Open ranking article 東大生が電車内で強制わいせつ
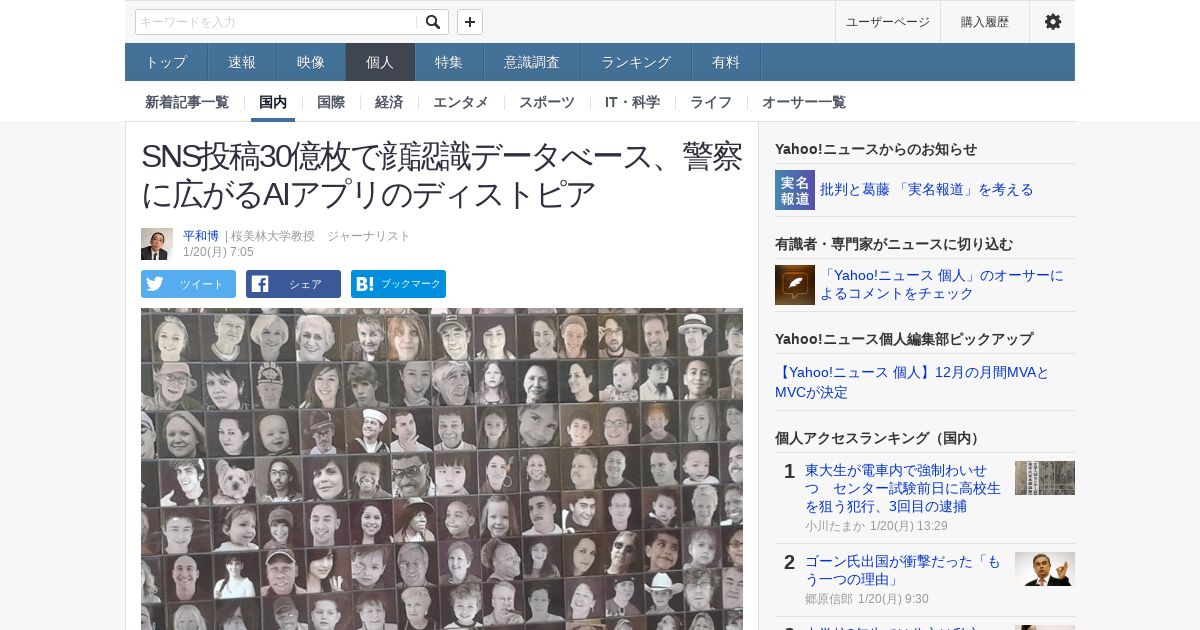This screenshot has width=1200, height=630. coord(903,488)
